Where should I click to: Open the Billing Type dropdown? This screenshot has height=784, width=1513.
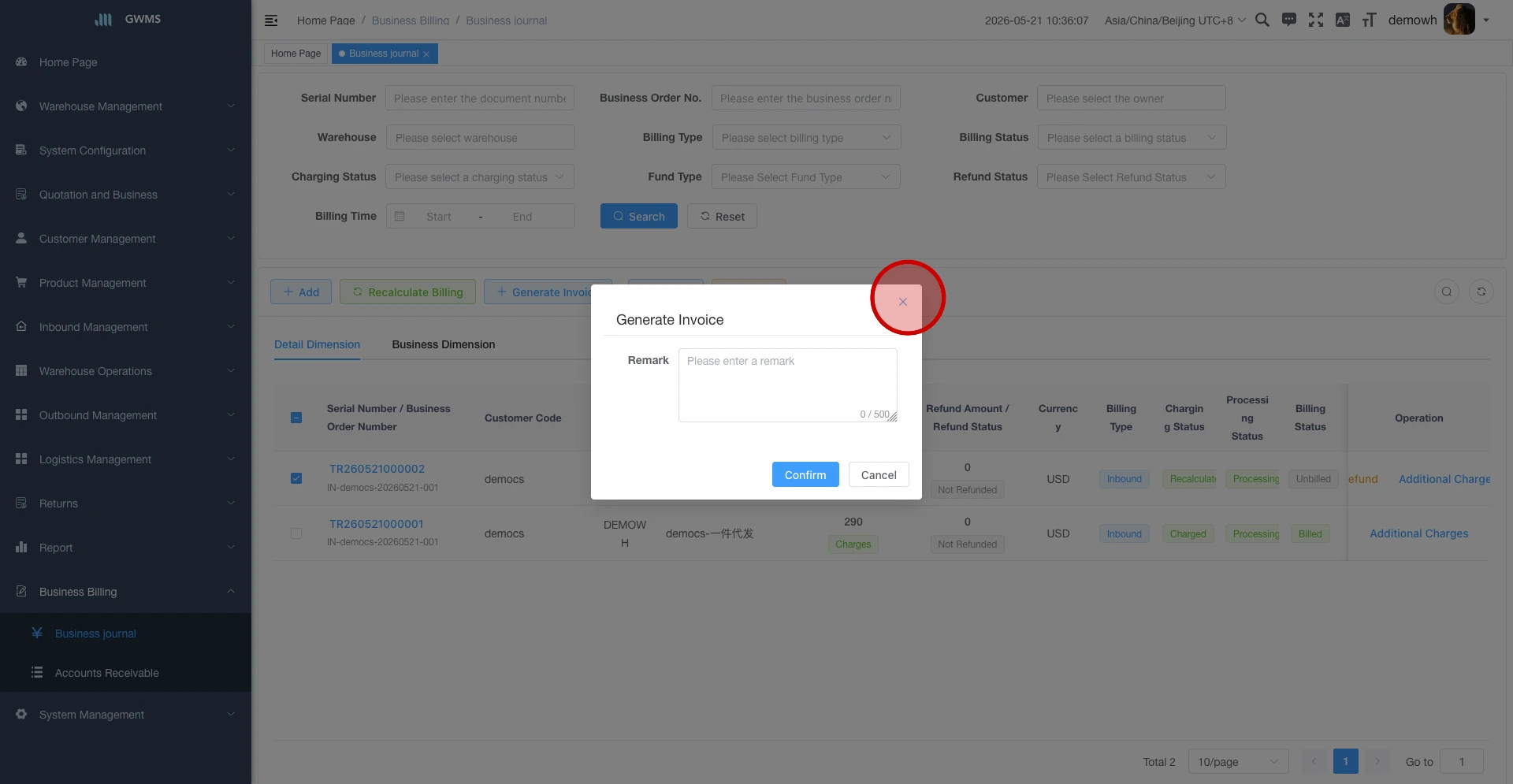click(806, 138)
